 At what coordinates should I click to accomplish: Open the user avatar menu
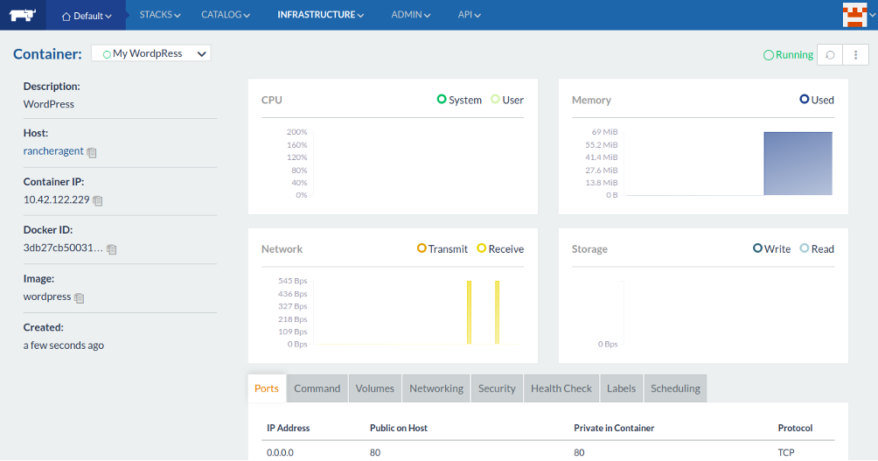[x=855, y=15]
